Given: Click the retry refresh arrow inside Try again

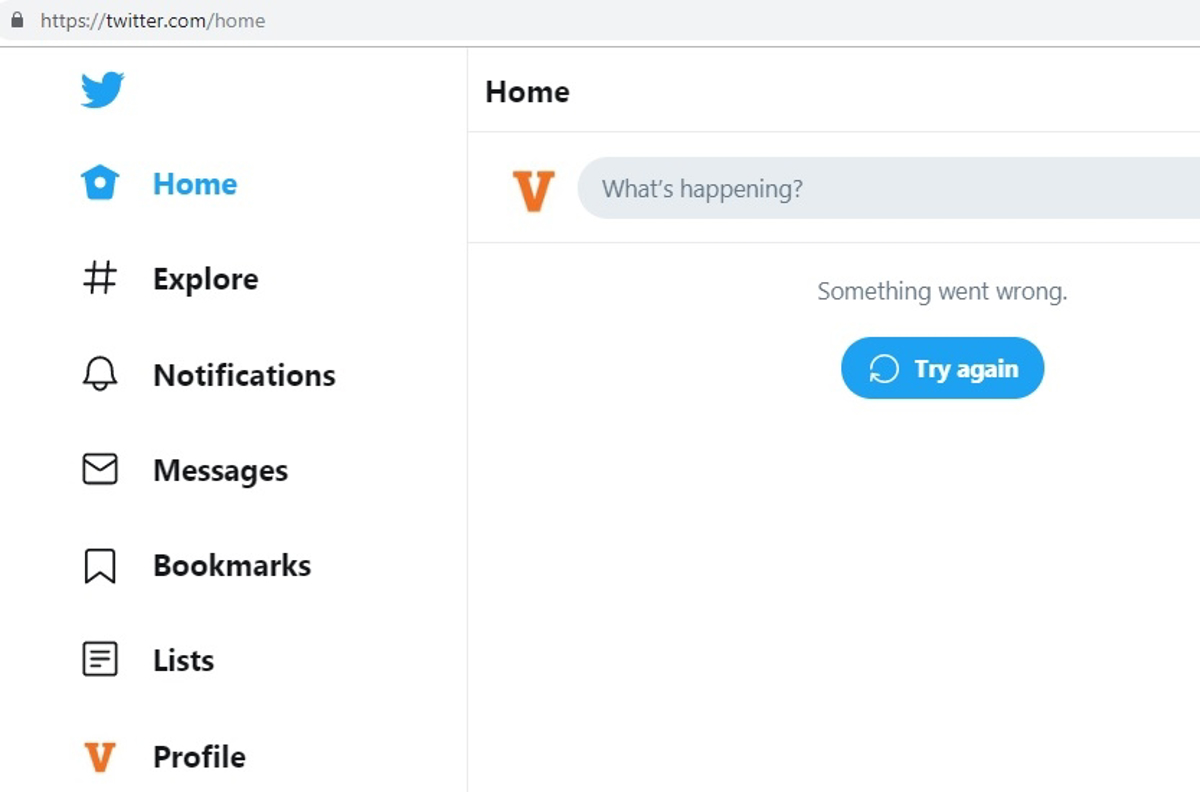Looking at the screenshot, I should pos(884,368).
